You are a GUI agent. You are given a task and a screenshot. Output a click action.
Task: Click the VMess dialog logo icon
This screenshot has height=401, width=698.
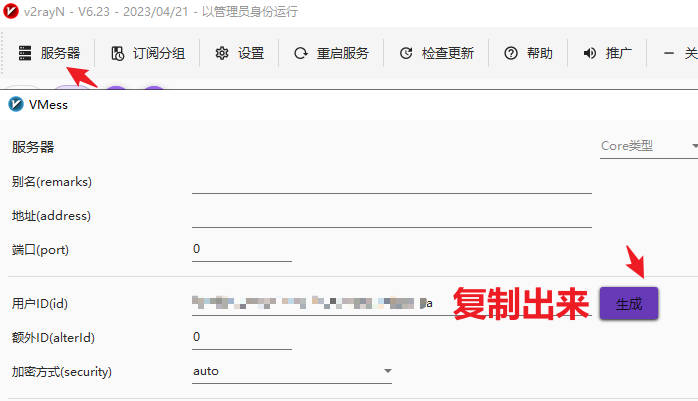(16, 105)
